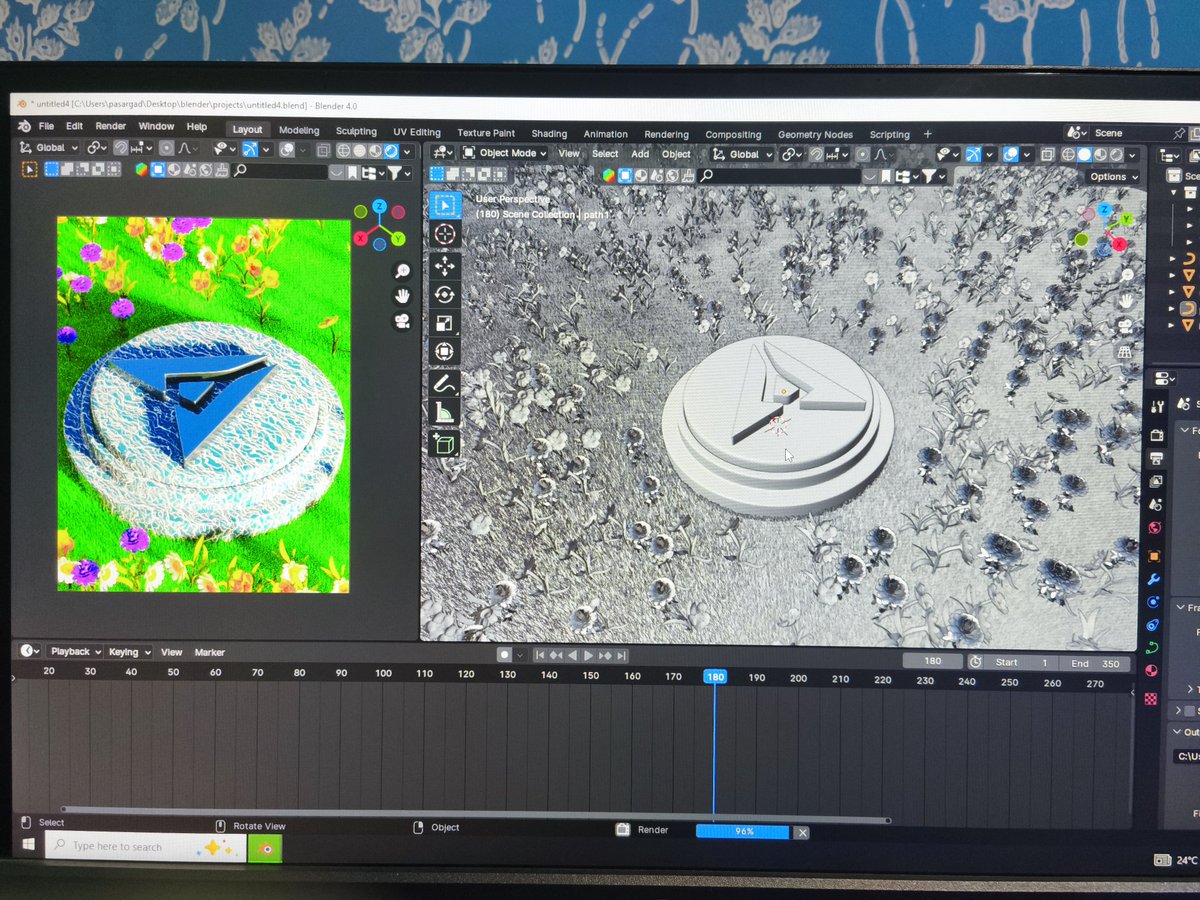Click the Scene pin icon
This screenshot has height=900, width=1200.
1179,133
